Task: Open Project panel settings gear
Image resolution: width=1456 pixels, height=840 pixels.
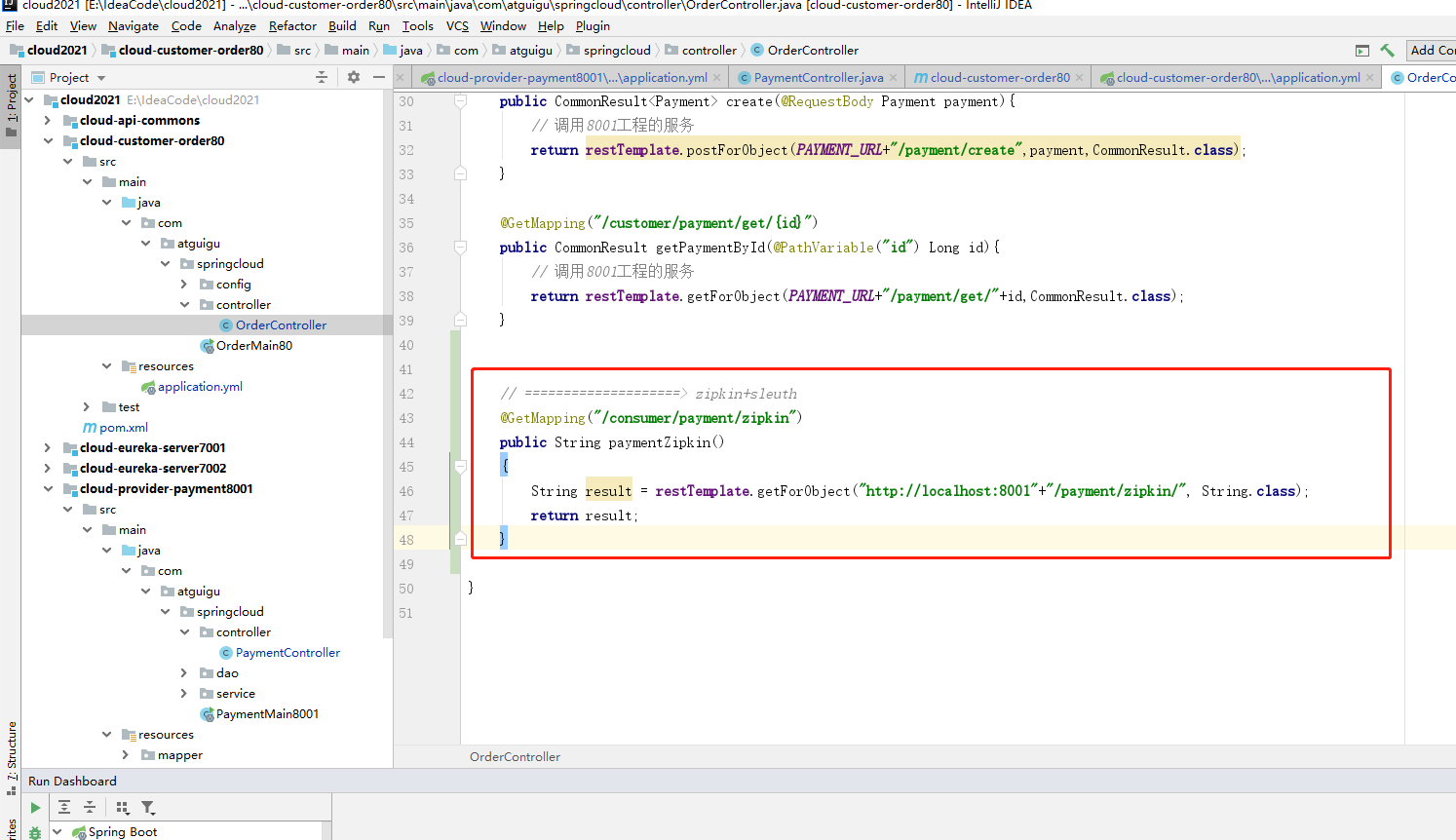Action: [x=354, y=77]
